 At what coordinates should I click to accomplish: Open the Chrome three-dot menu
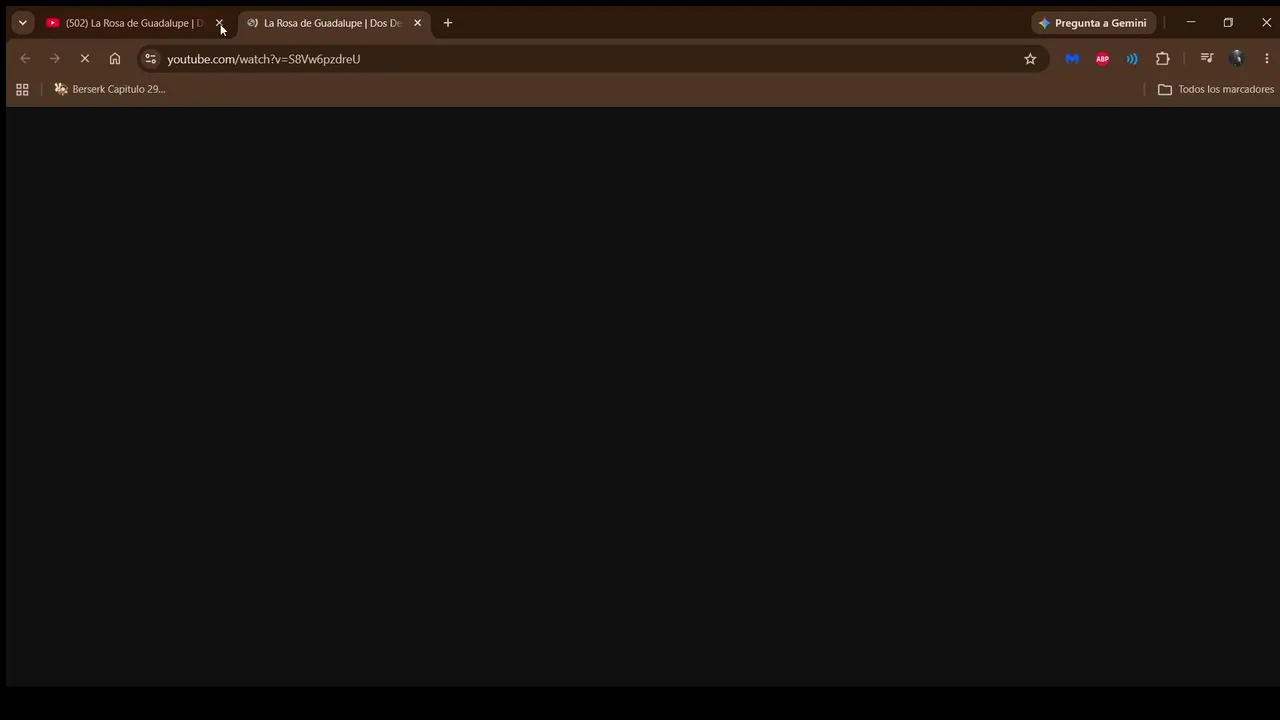coord(1267,59)
